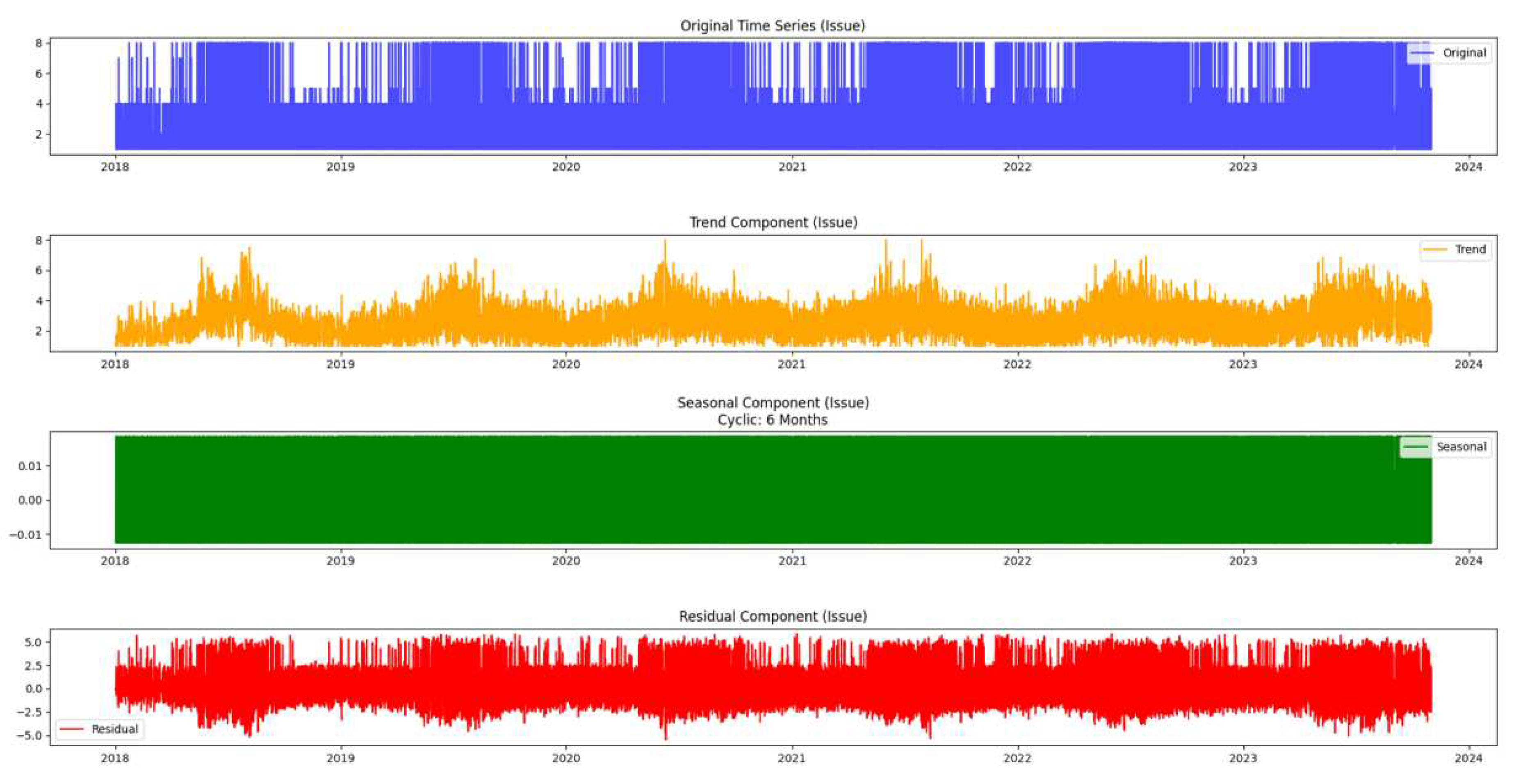Select the orange Trend component waveform
This screenshot has width=1514, height=784.
point(705,317)
